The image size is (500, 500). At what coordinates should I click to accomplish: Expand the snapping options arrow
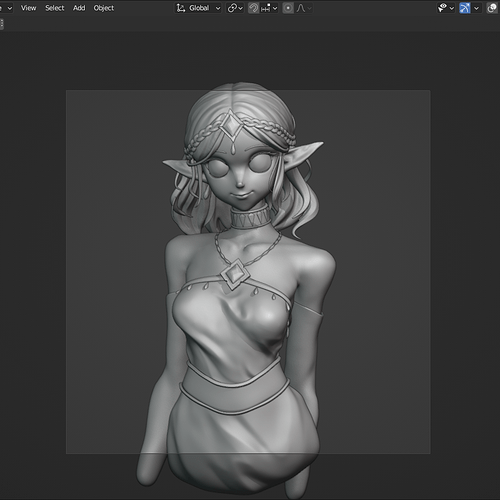[x=275, y=8]
